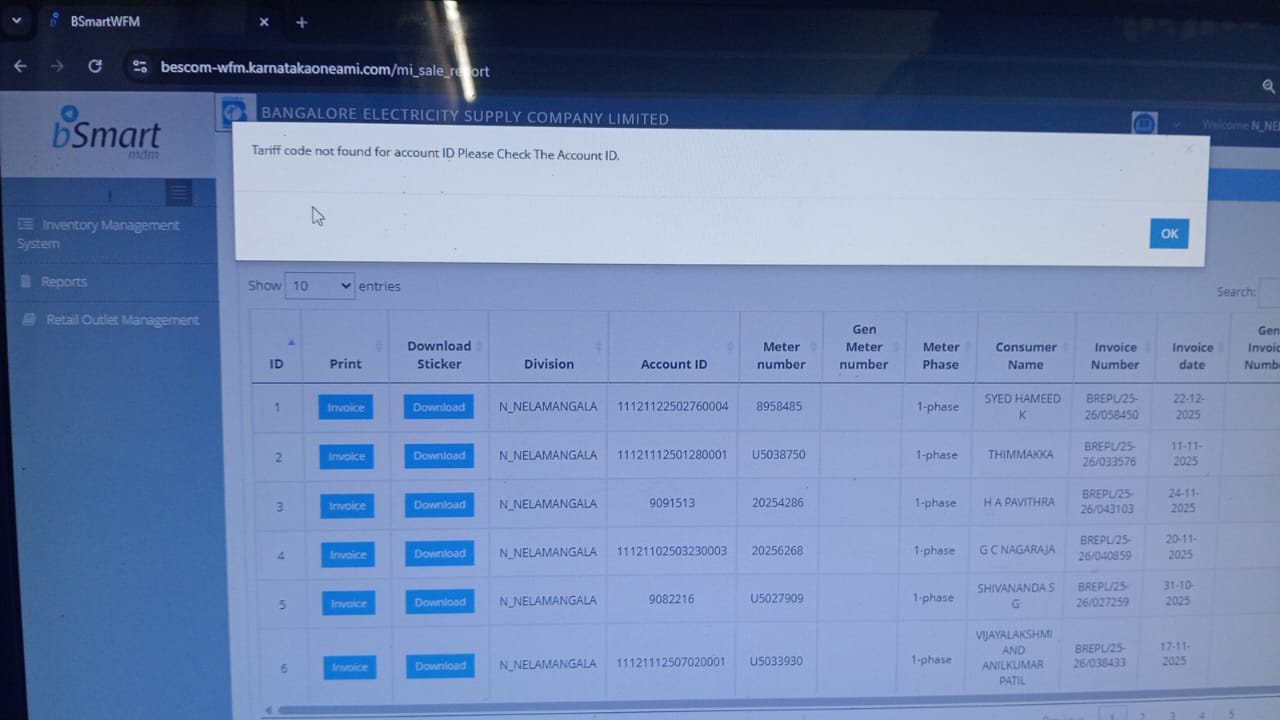Go back to the previous page
Image resolution: width=1280 pixels, height=720 pixels.
(21, 66)
